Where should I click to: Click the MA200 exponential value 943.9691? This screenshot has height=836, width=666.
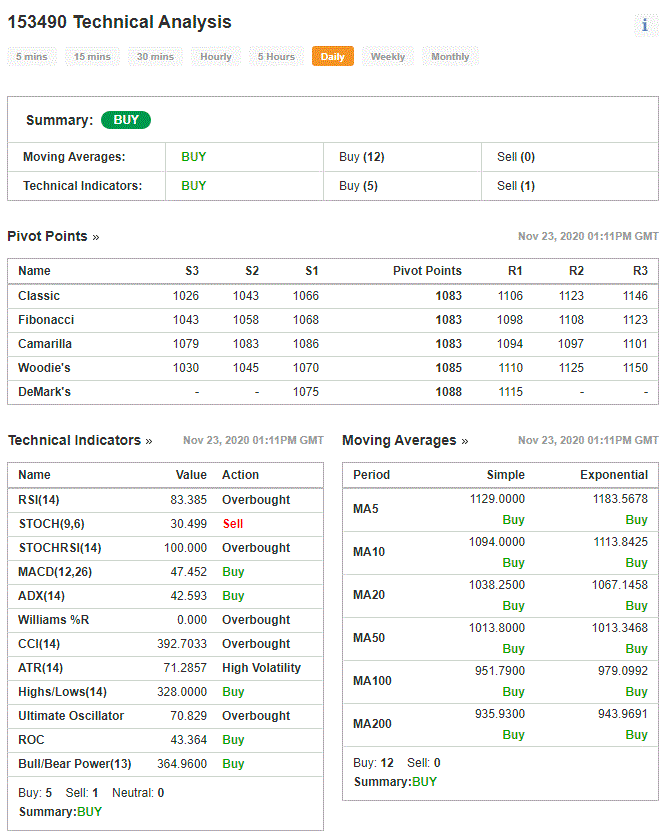point(623,714)
